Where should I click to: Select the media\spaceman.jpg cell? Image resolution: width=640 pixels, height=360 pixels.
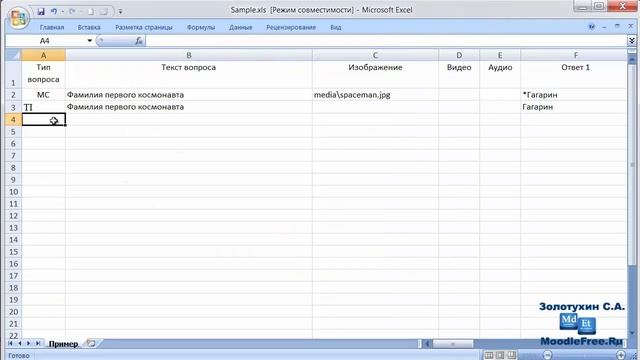(x=375, y=95)
